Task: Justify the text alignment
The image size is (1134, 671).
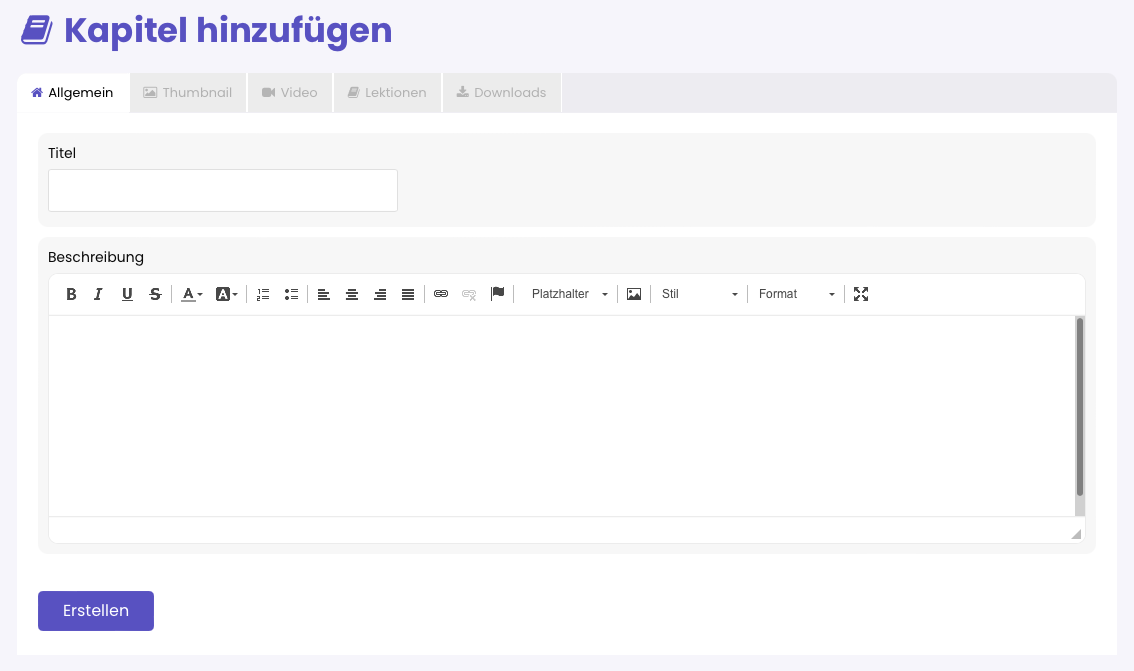Action: pyautogui.click(x=408, y=294)
